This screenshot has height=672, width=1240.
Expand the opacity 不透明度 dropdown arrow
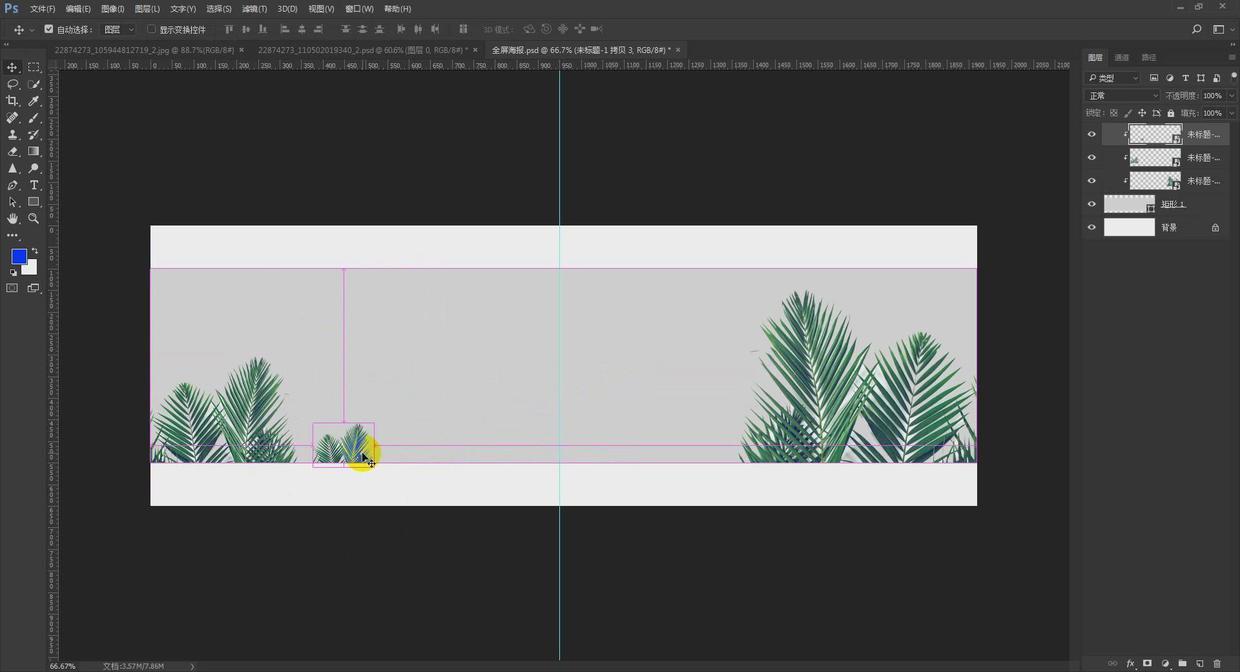1231,96
